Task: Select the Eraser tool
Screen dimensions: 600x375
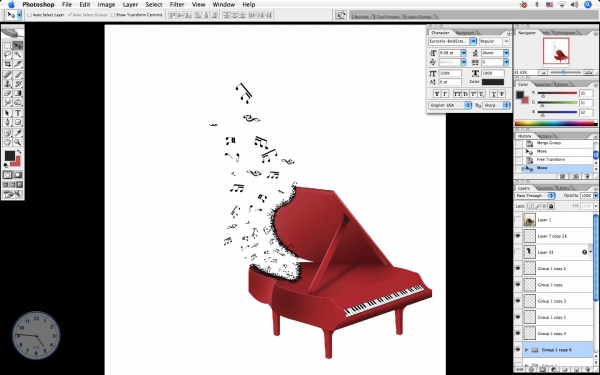Action: click(x=7, y=93)
